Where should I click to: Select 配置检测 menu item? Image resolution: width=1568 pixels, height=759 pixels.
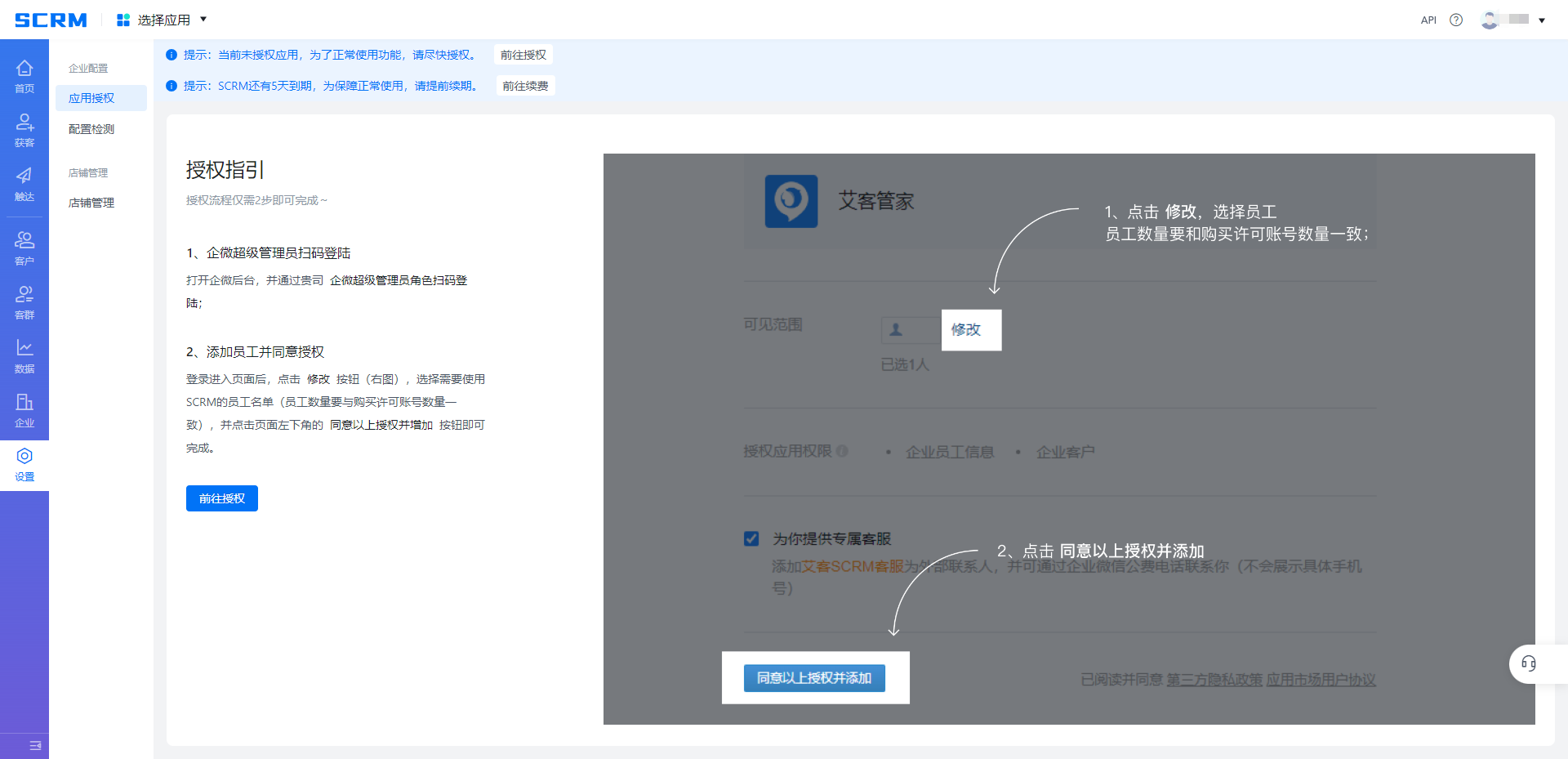point(91,129)
